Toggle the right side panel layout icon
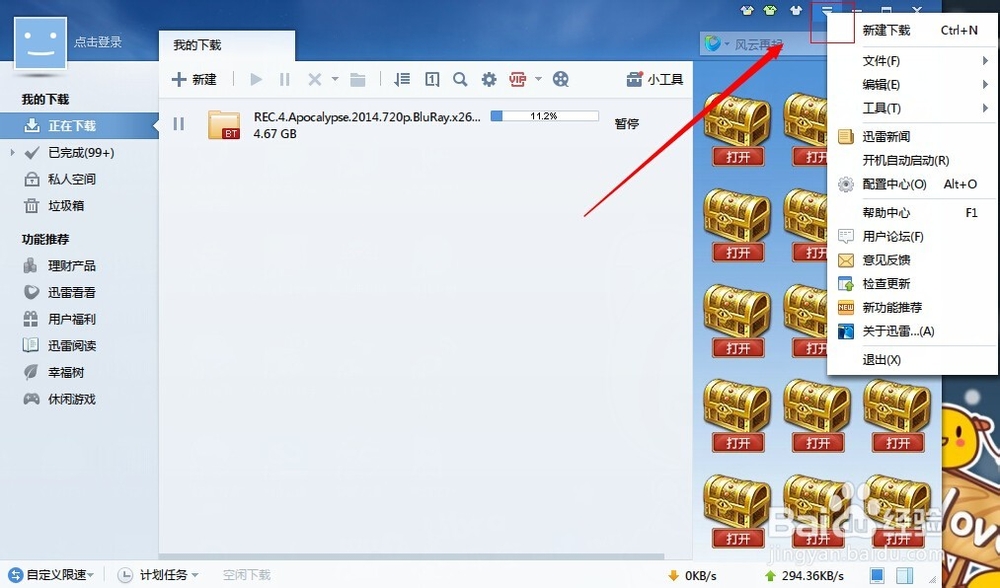The height and width of the screenshot is (588, 1000). [904, 575]
